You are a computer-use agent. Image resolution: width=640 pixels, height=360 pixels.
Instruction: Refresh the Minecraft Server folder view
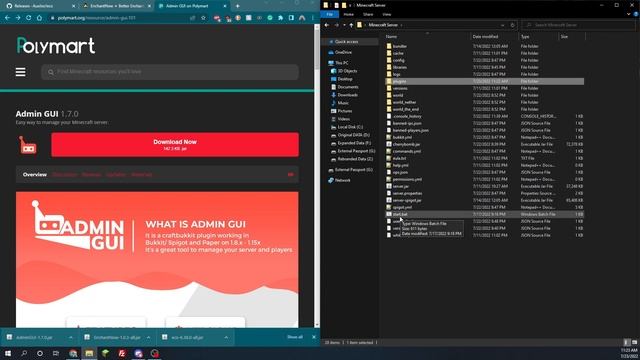[513, 25]
